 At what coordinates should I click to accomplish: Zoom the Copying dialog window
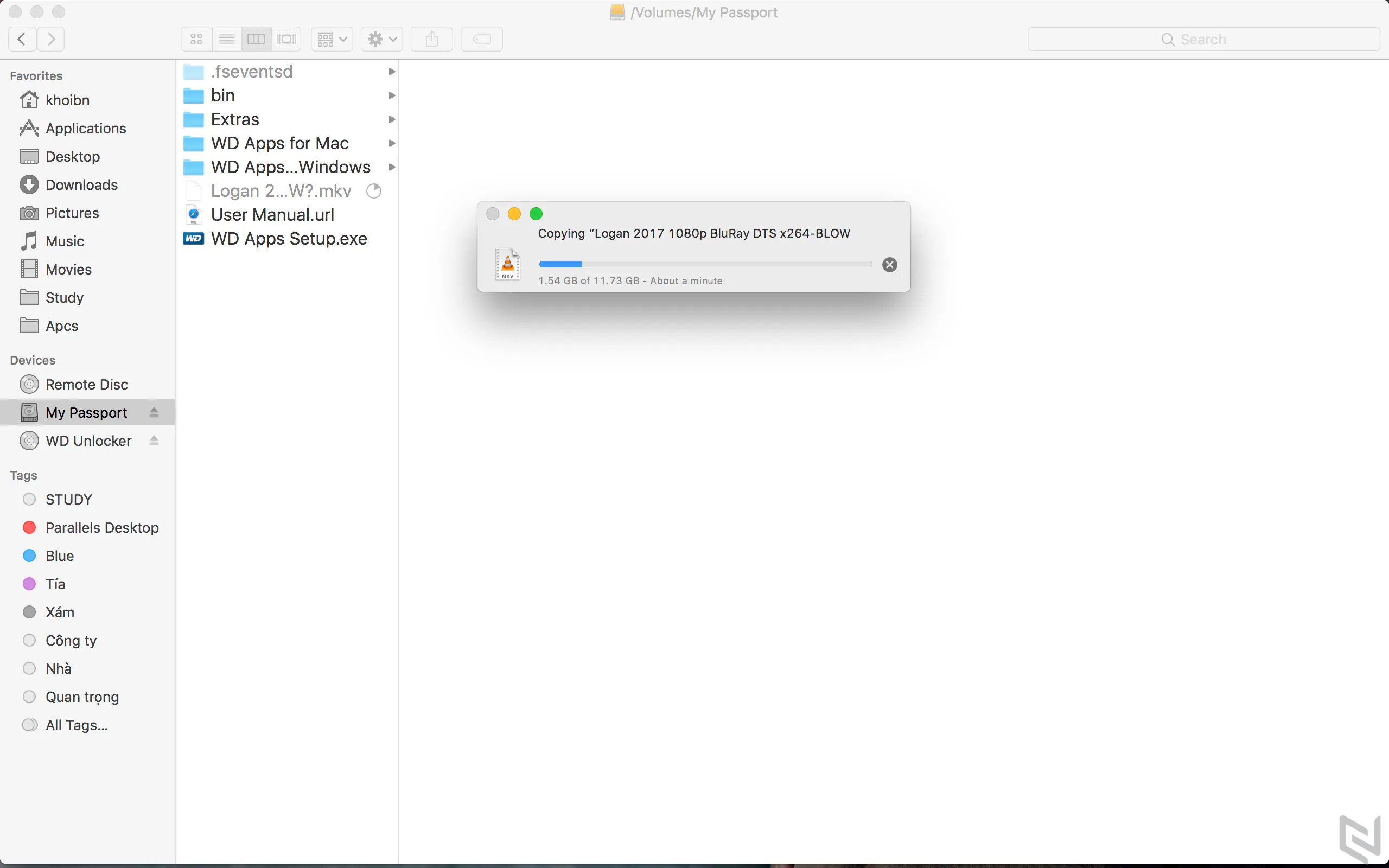536,214
